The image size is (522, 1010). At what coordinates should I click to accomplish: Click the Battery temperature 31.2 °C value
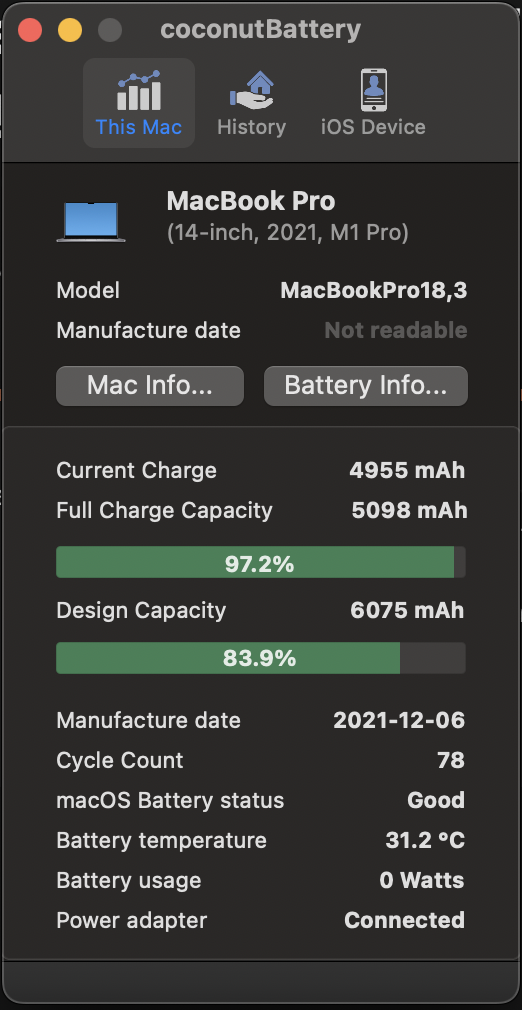click(425, 840)
